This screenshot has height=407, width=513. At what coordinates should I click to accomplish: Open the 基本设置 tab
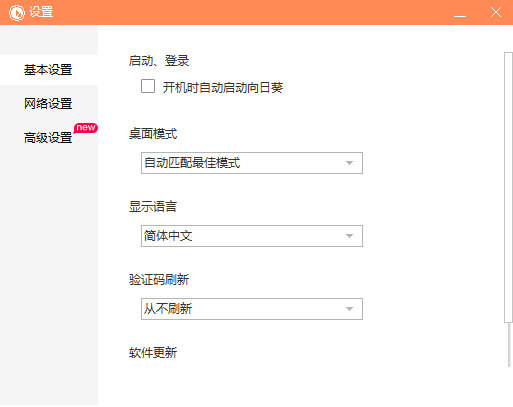[49, 70]
